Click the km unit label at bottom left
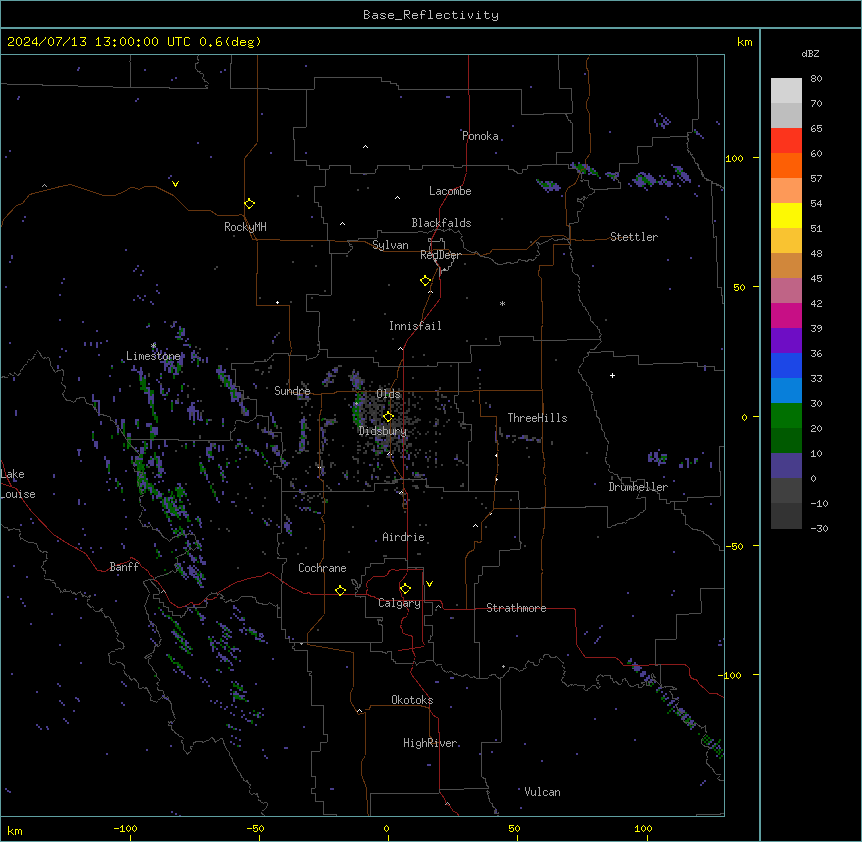862x842 pixels. (x=15, y=831)
